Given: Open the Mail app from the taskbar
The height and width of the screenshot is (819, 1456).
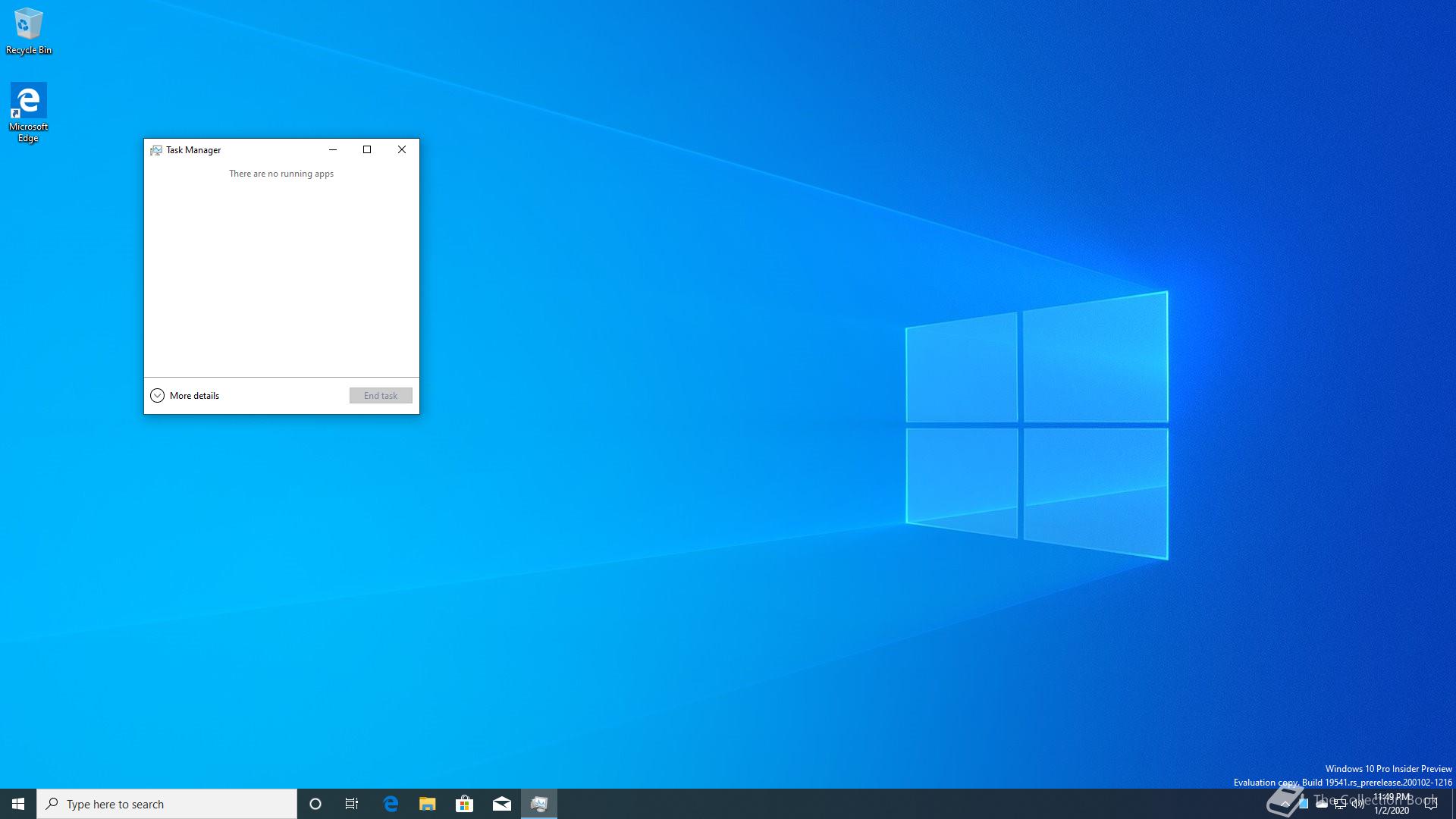Looking at the screenshot, I should (501, 804).
